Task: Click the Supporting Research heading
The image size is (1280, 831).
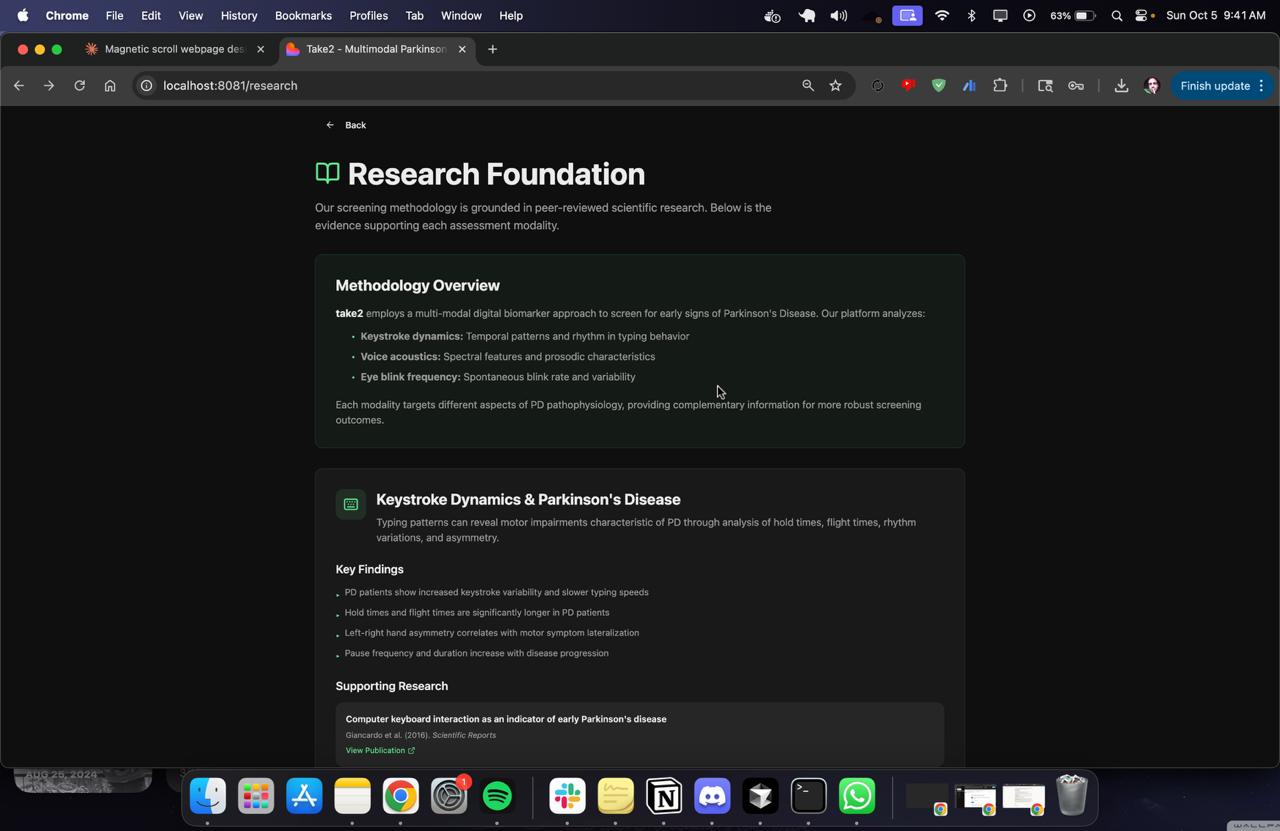Action: click(x=392, y=686)
